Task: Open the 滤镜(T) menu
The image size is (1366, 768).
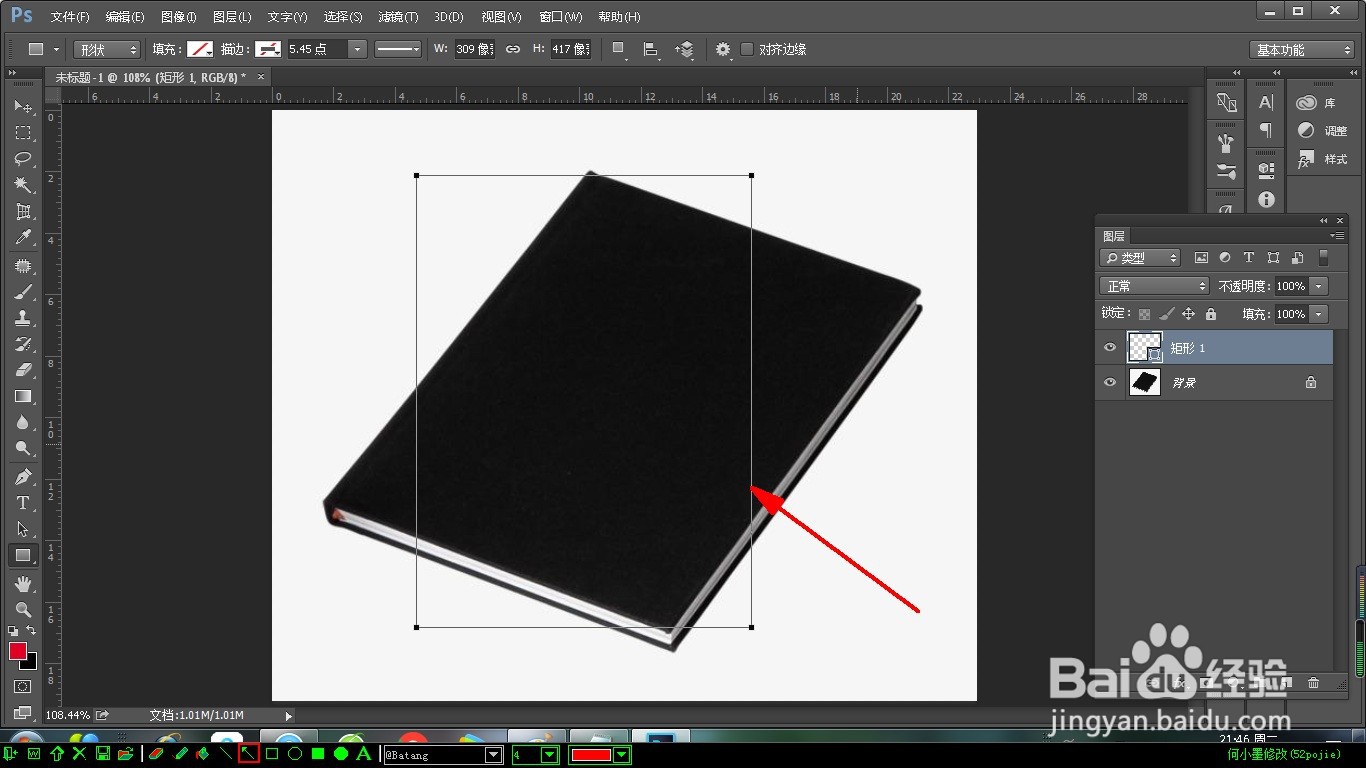Action: [398, 17]
